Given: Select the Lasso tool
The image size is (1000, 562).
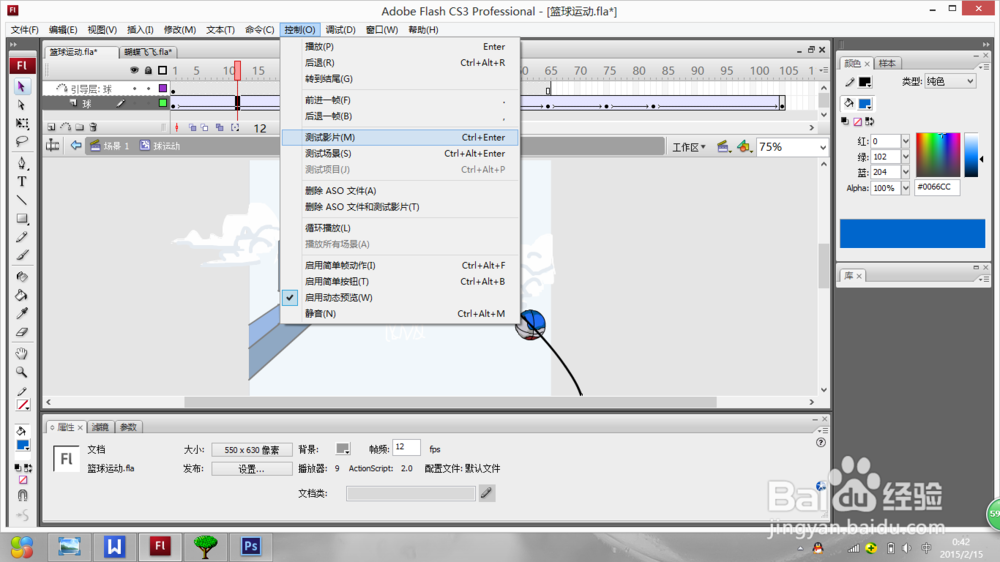Looking at the screenshot, I should (22, 142).
